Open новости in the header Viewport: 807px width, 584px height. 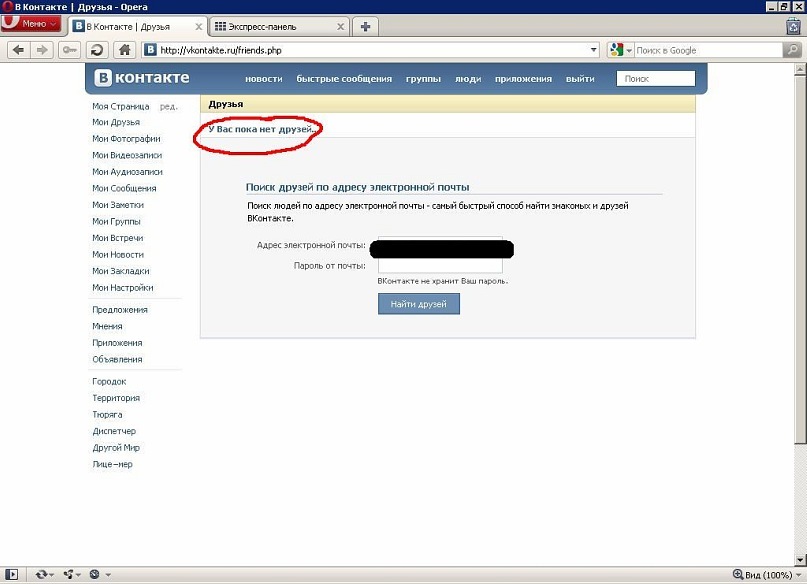(x=264, y=79)
